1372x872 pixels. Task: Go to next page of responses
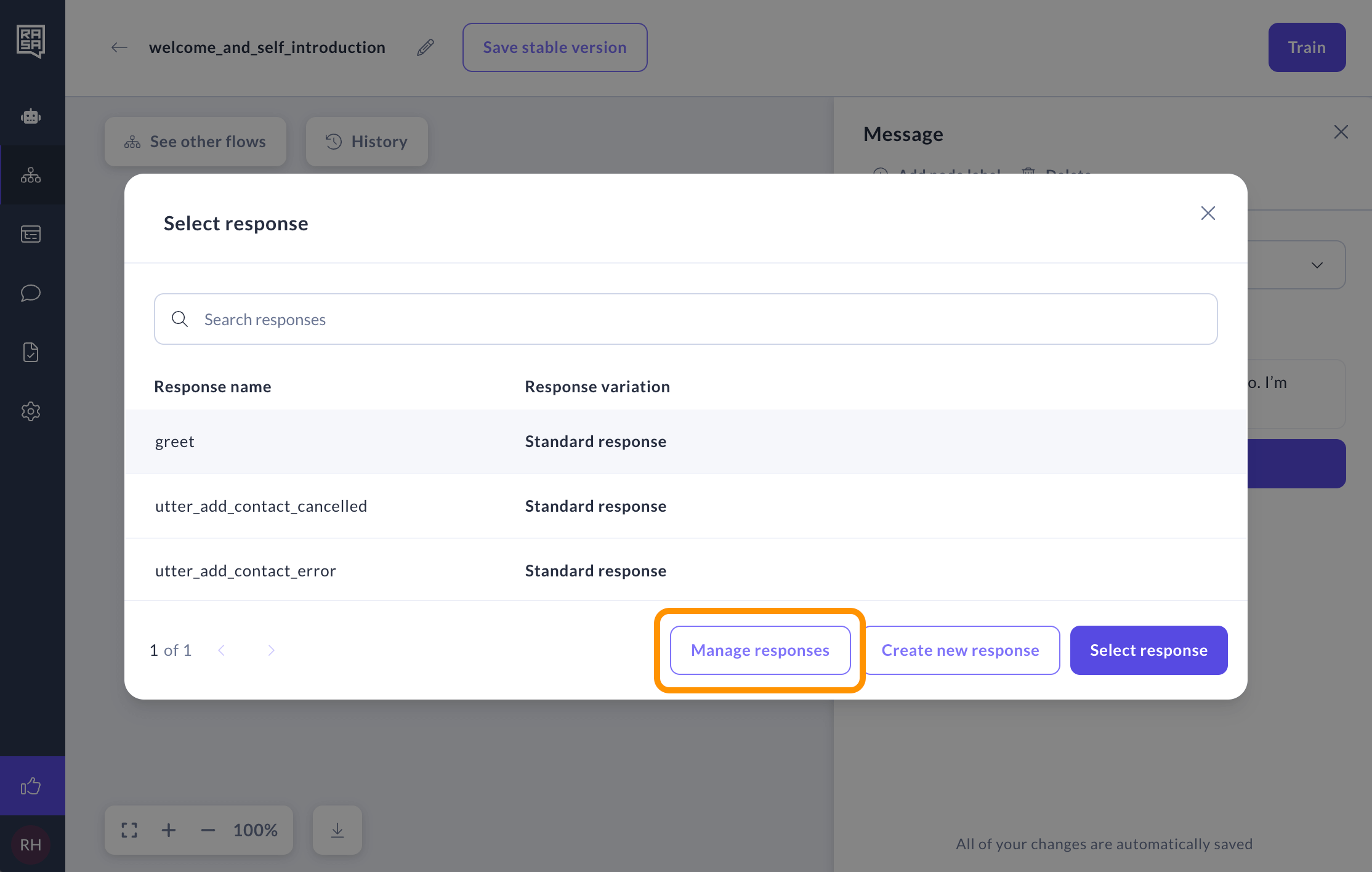click(271, 650)
